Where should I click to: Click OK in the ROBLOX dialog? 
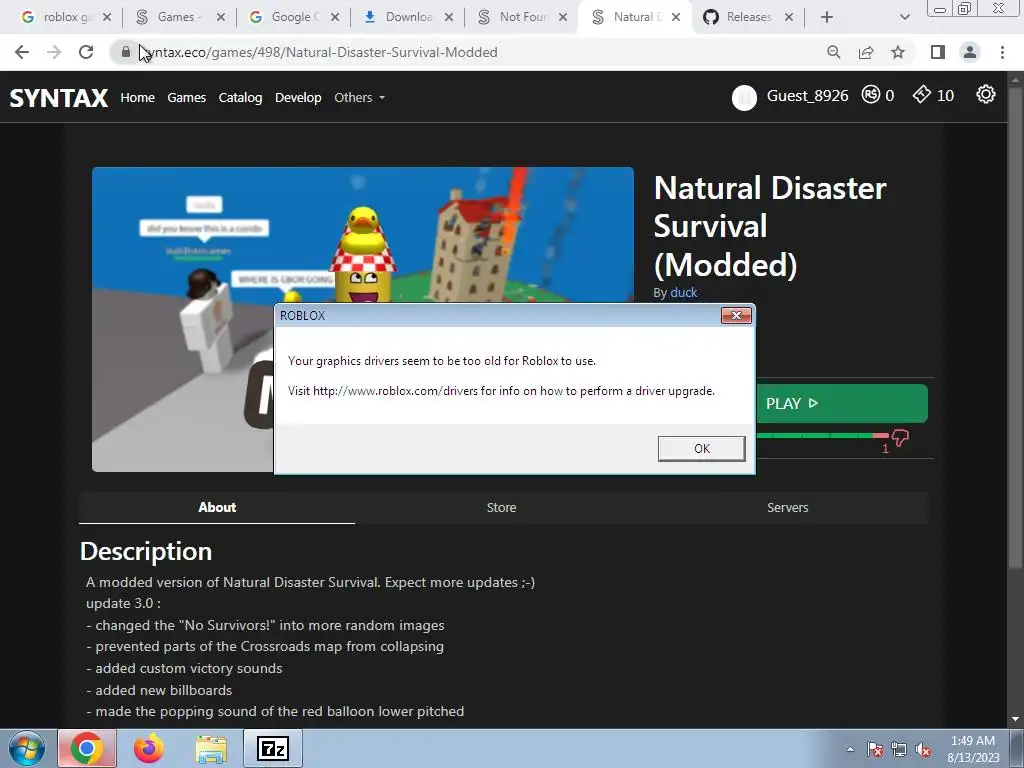tap(701, 449)
